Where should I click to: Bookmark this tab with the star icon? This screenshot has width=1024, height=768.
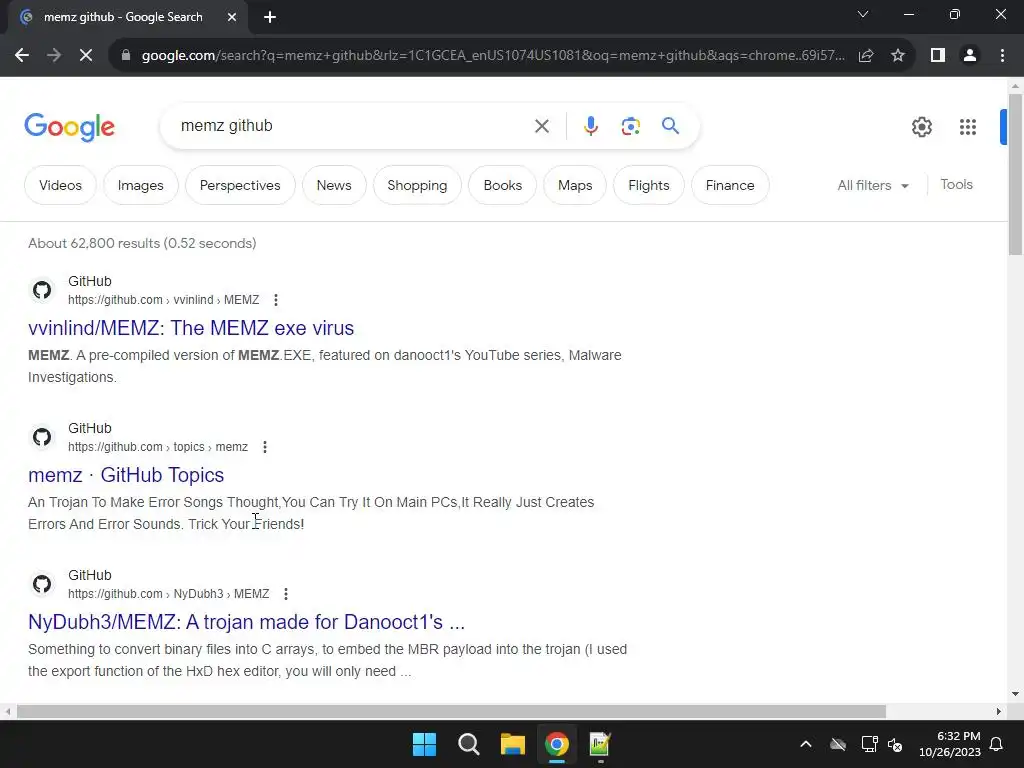(898, 56)
